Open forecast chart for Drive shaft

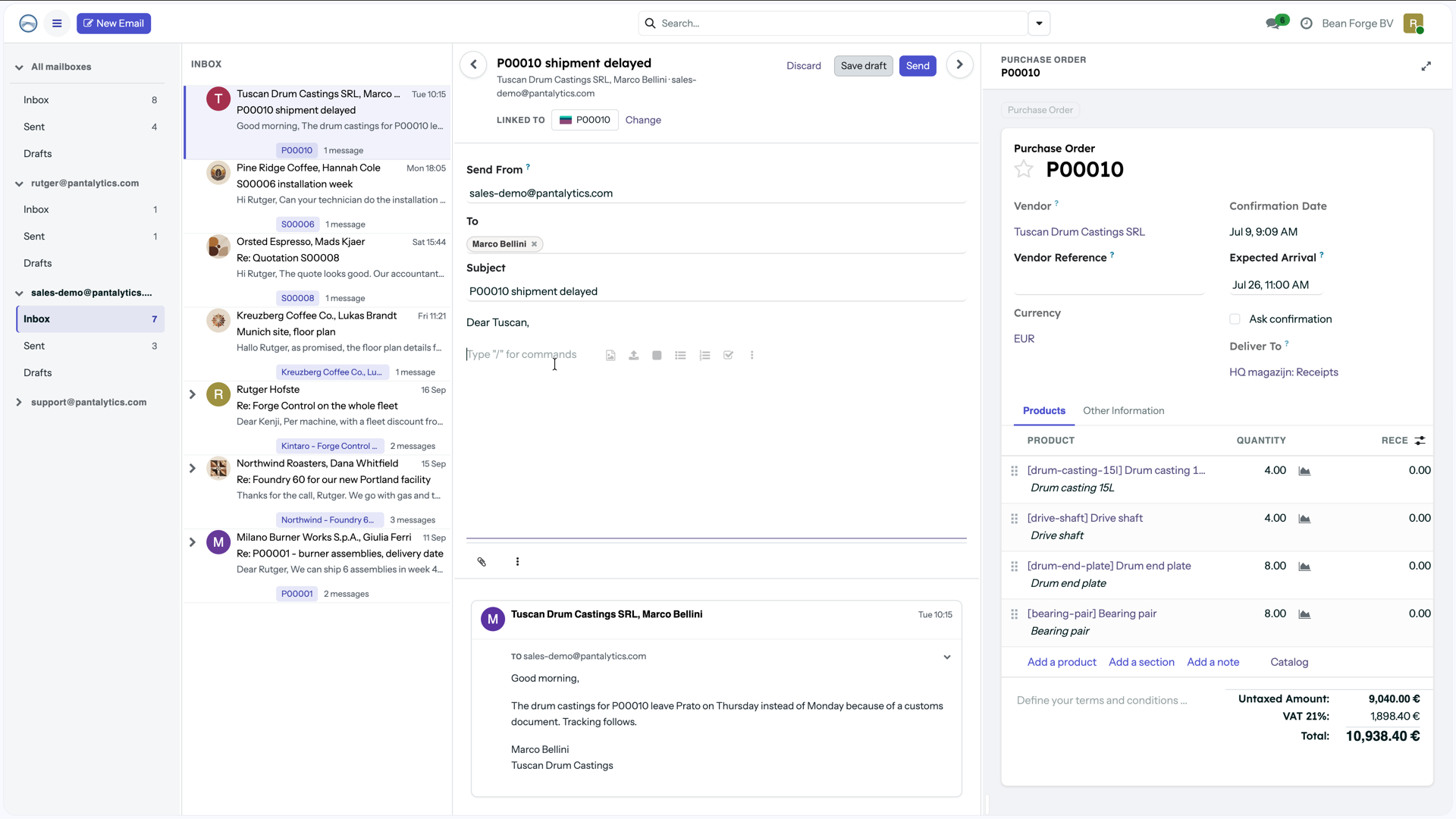(1304, 519)
